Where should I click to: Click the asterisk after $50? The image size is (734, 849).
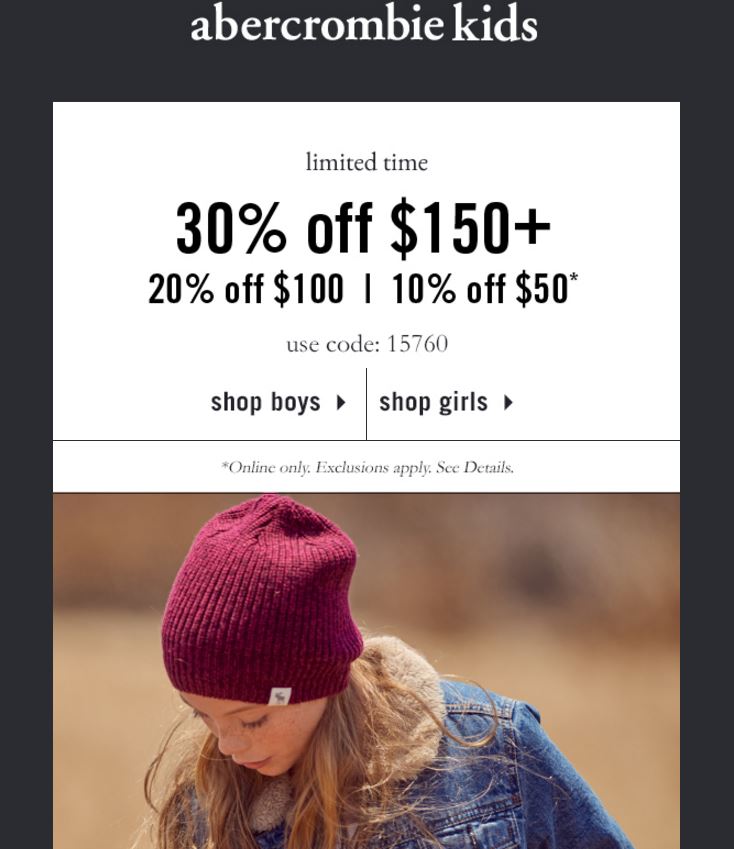[x=574, y=277]
